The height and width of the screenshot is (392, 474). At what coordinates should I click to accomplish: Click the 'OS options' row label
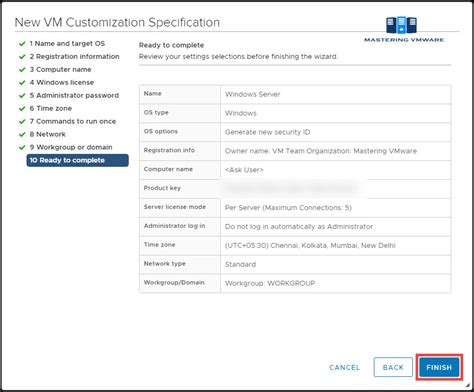point(160,131)
